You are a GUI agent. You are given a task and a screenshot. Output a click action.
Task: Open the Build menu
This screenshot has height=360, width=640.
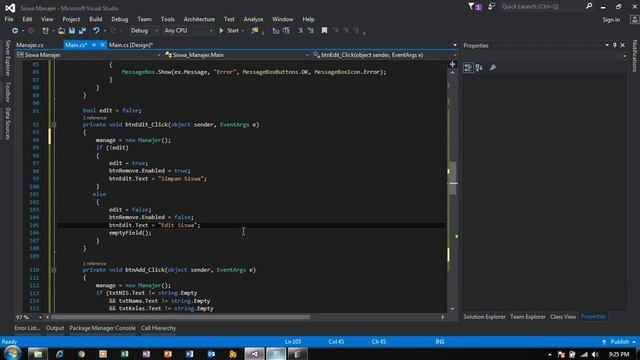pyautogui.click(x=96, y=19)
